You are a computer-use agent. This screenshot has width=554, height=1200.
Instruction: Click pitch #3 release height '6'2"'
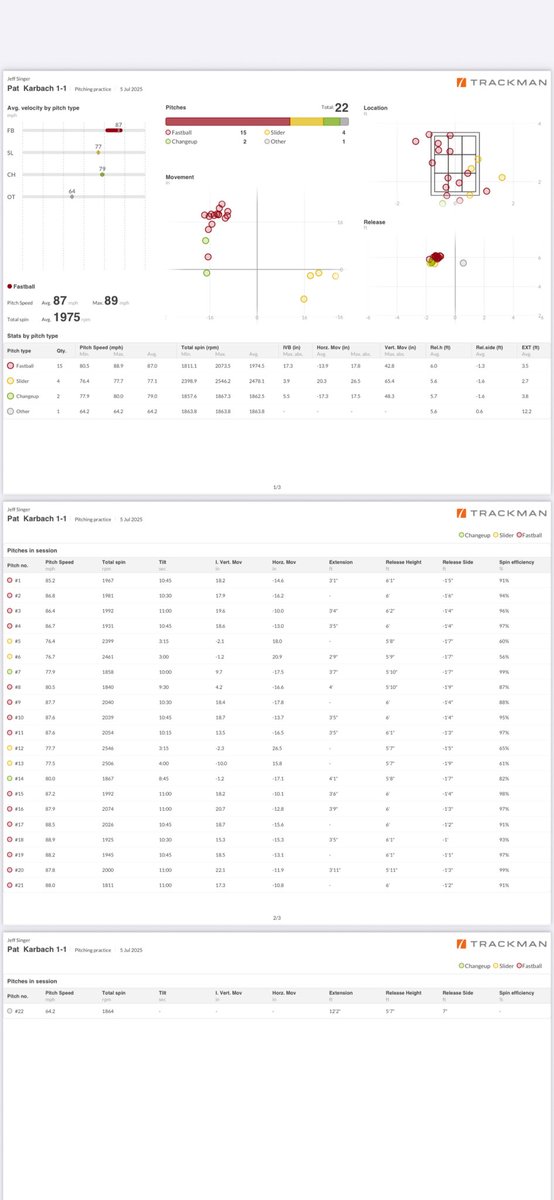391,610
